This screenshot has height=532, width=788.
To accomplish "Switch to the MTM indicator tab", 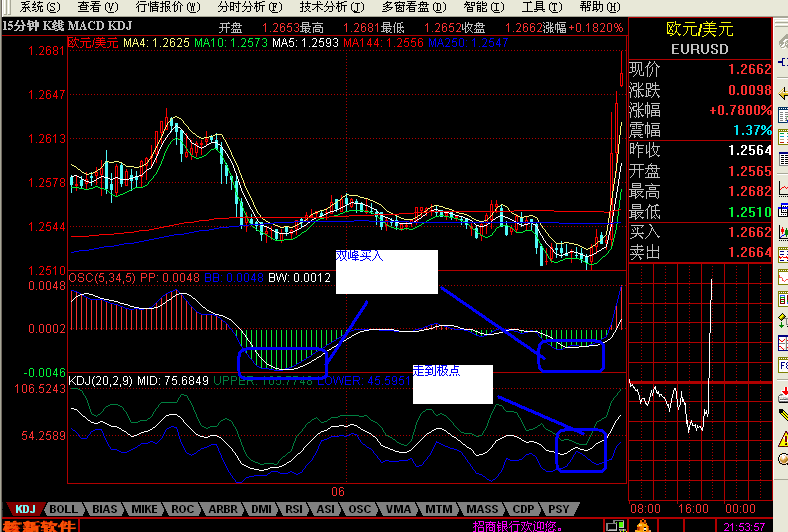I will [439, 509].
